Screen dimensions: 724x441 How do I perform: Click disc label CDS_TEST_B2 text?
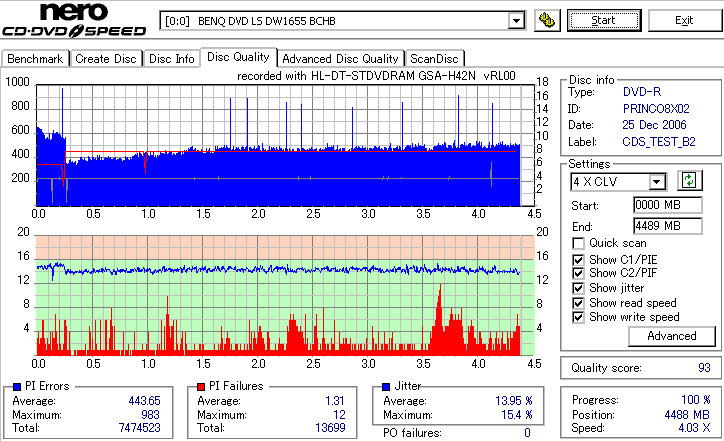tap(659, 142)
